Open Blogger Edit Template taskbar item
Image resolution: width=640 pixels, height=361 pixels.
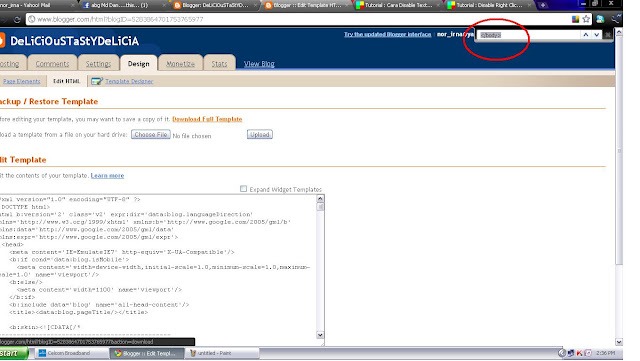pos(147,353)
